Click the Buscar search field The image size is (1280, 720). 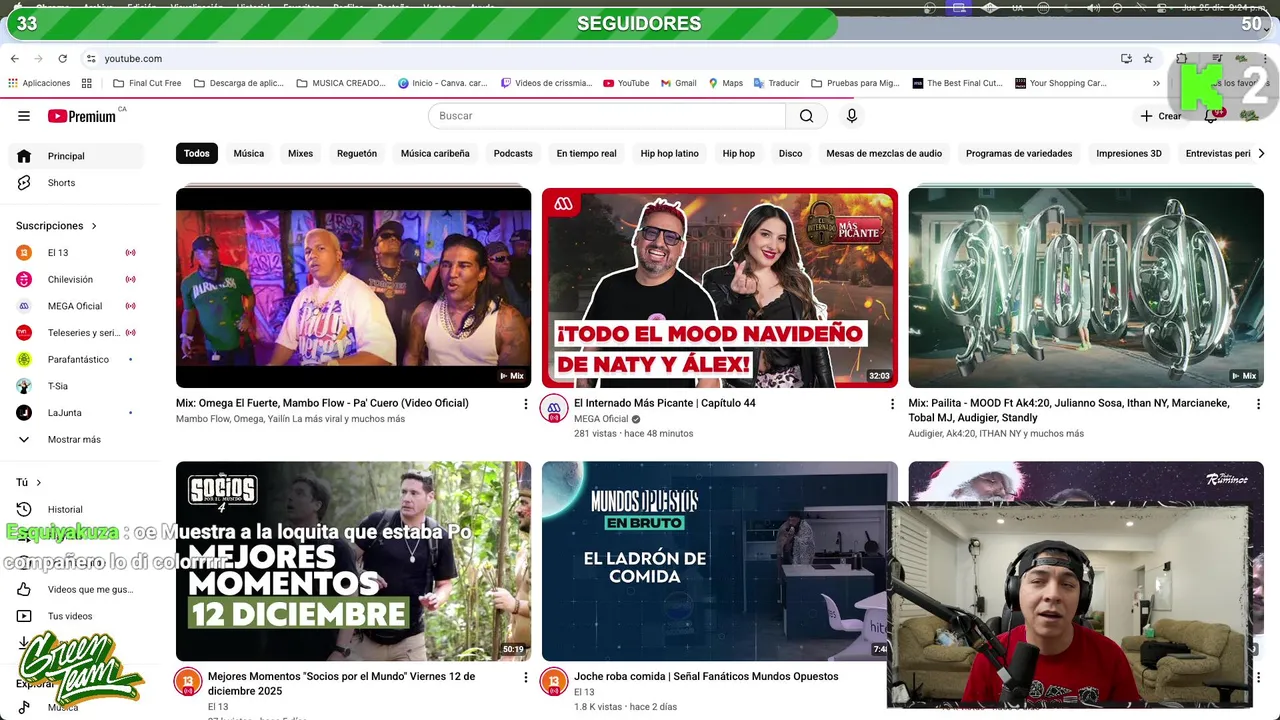click(x=607, y=116)
